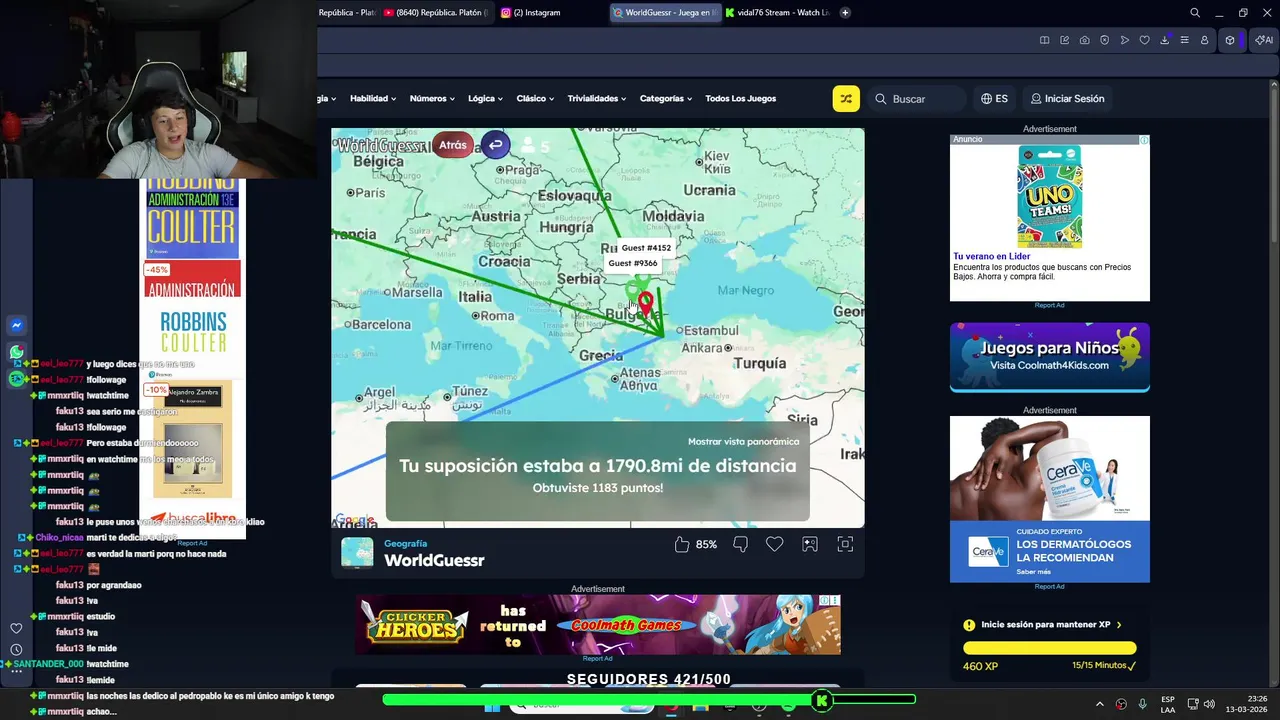The image size is (1280, 720).
Task: Expand the Categorías dropdown menu
Action: 666,99
